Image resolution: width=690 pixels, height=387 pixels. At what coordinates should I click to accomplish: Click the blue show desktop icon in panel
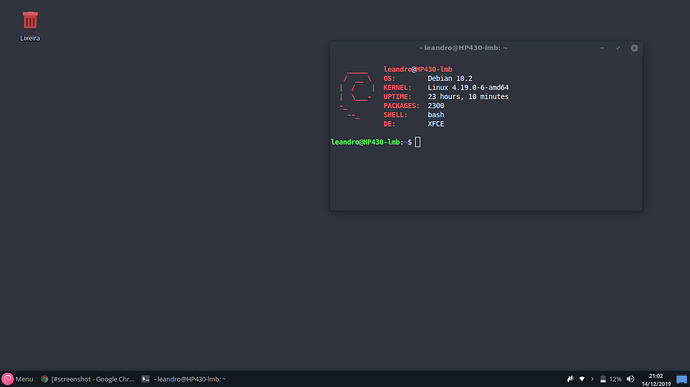click(x=682, y=379)
